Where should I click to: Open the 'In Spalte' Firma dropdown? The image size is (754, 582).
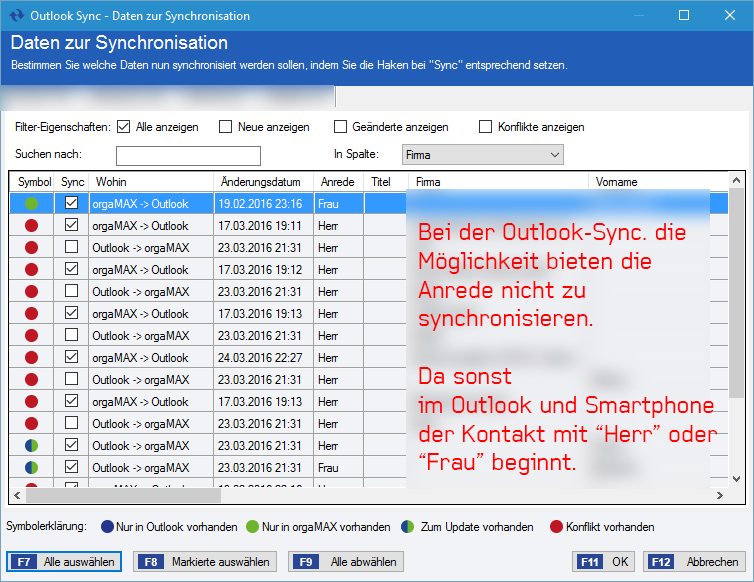pos(482,155)
